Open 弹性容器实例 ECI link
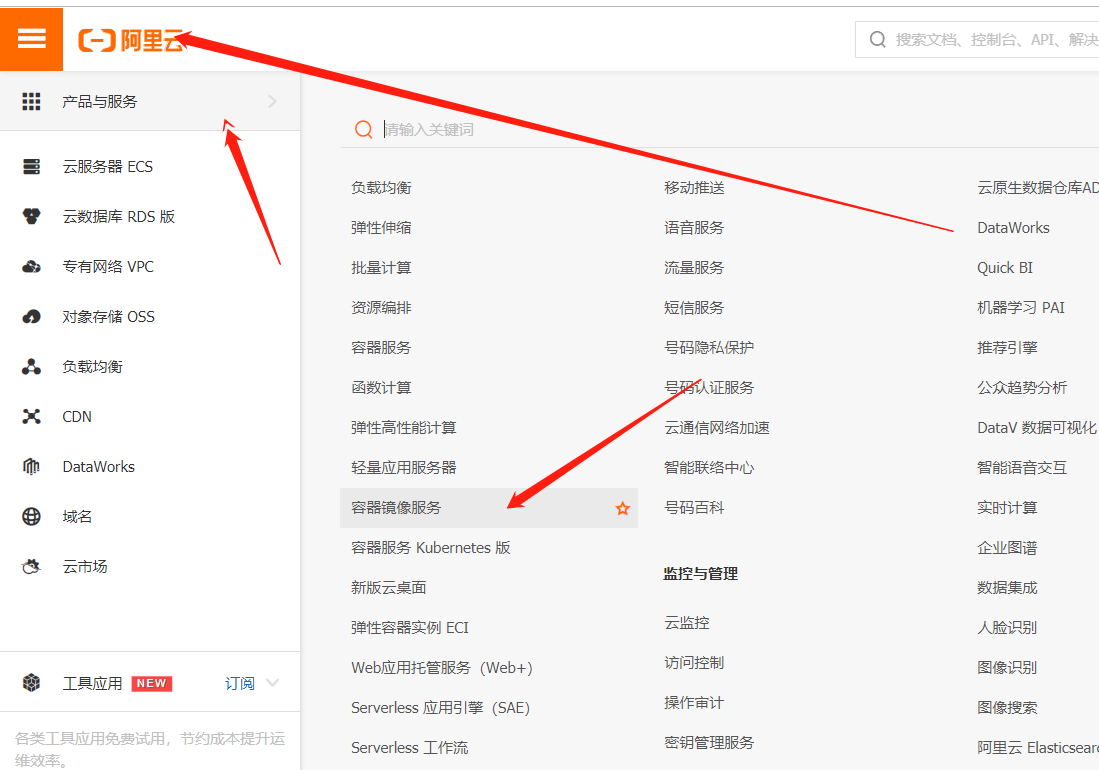 click(x=410, y=627)
